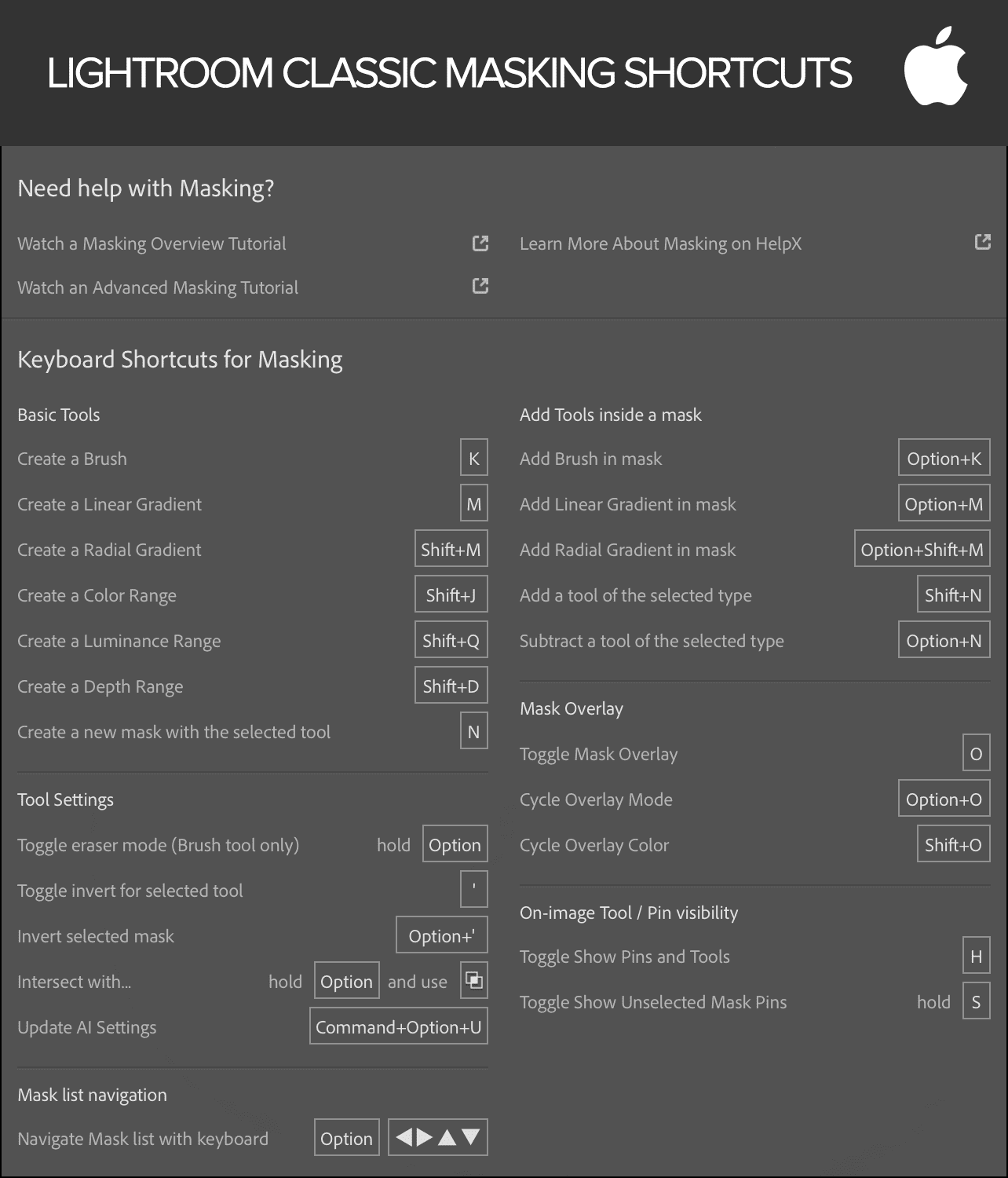Select 'Navigate Mask list with keyboard' text
Viewport: 1008px width, 1178px height.
coord(143,1139)
